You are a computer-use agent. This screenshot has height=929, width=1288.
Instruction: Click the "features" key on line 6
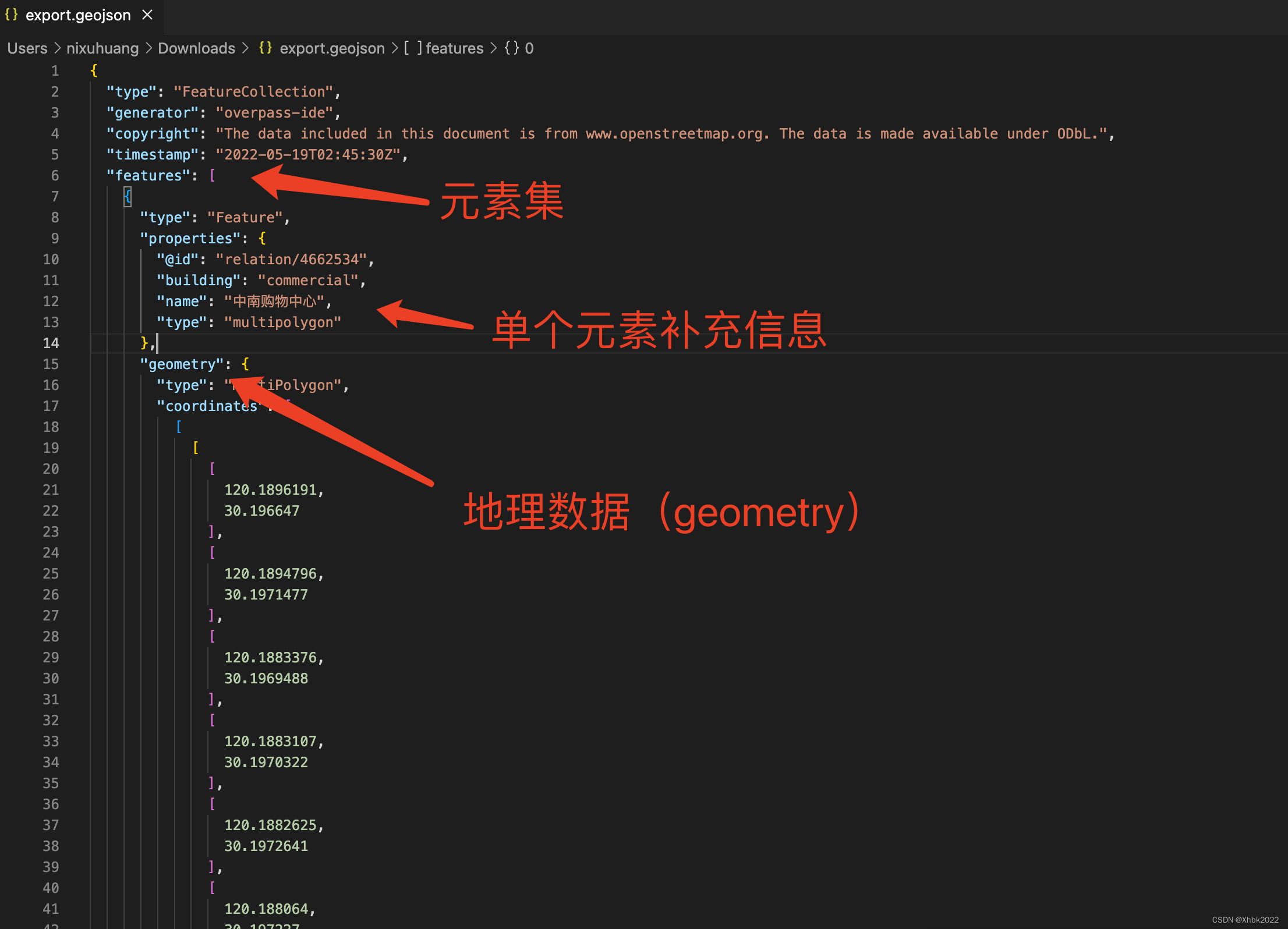pos(148,176)
